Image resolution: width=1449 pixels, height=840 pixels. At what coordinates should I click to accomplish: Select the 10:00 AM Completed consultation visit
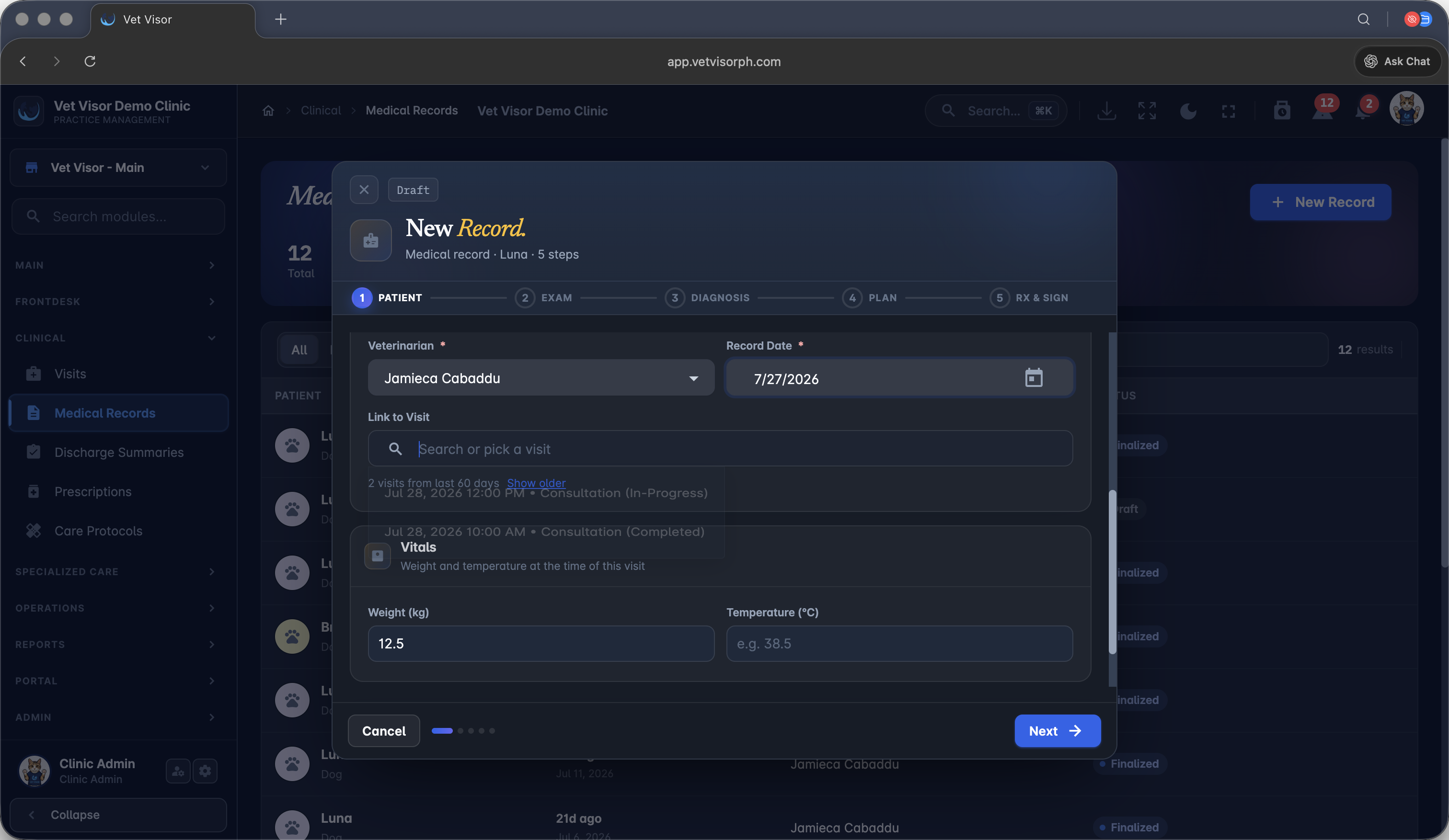pyautogui.click(x=544, y=532)
